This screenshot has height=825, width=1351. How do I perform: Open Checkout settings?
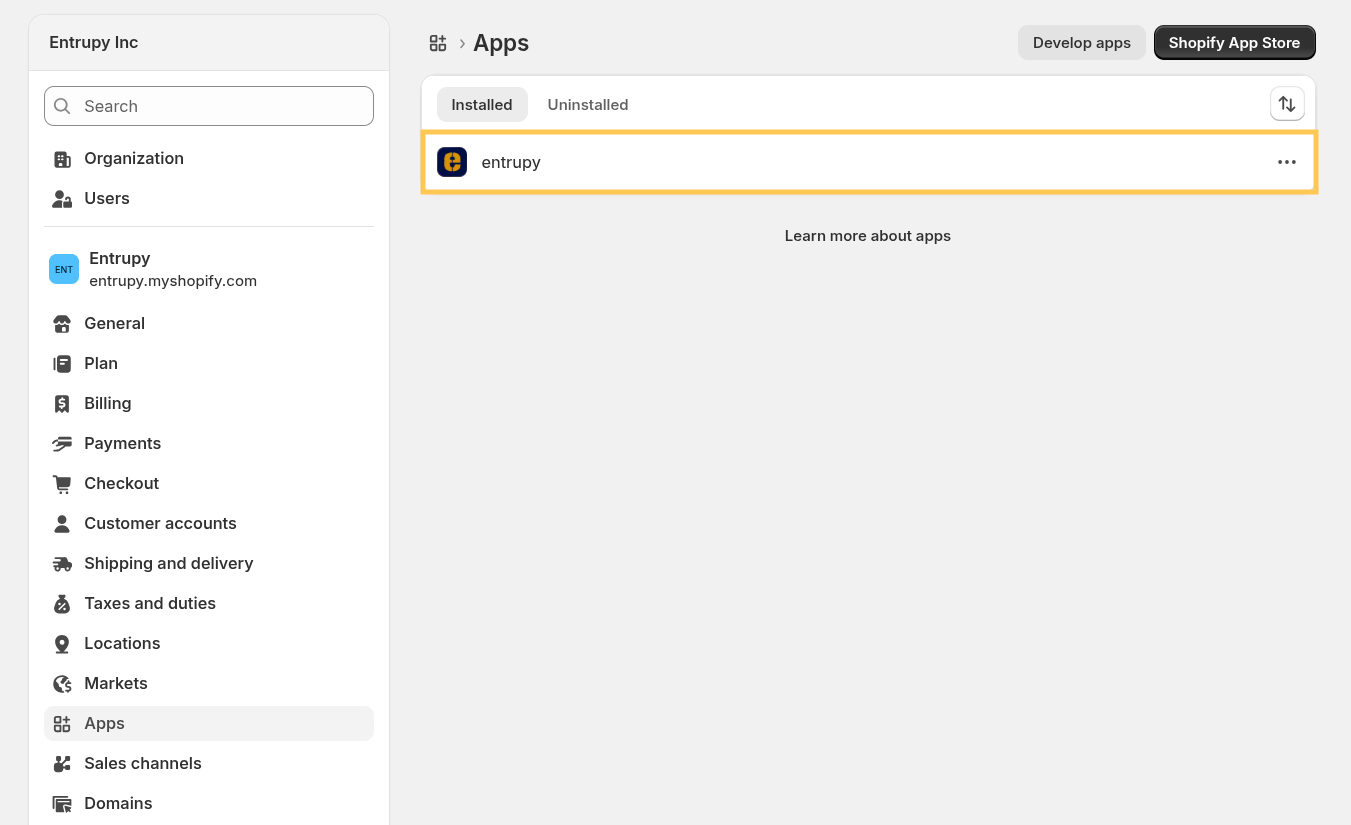(x=209, y=484)
